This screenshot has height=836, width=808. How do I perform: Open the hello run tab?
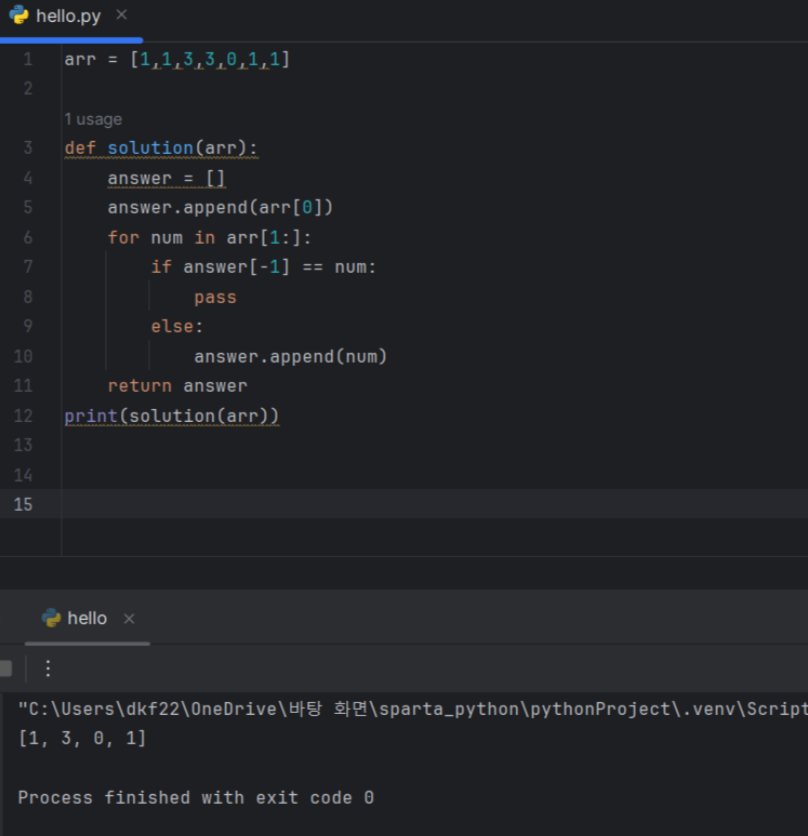(x=87, y=618)
